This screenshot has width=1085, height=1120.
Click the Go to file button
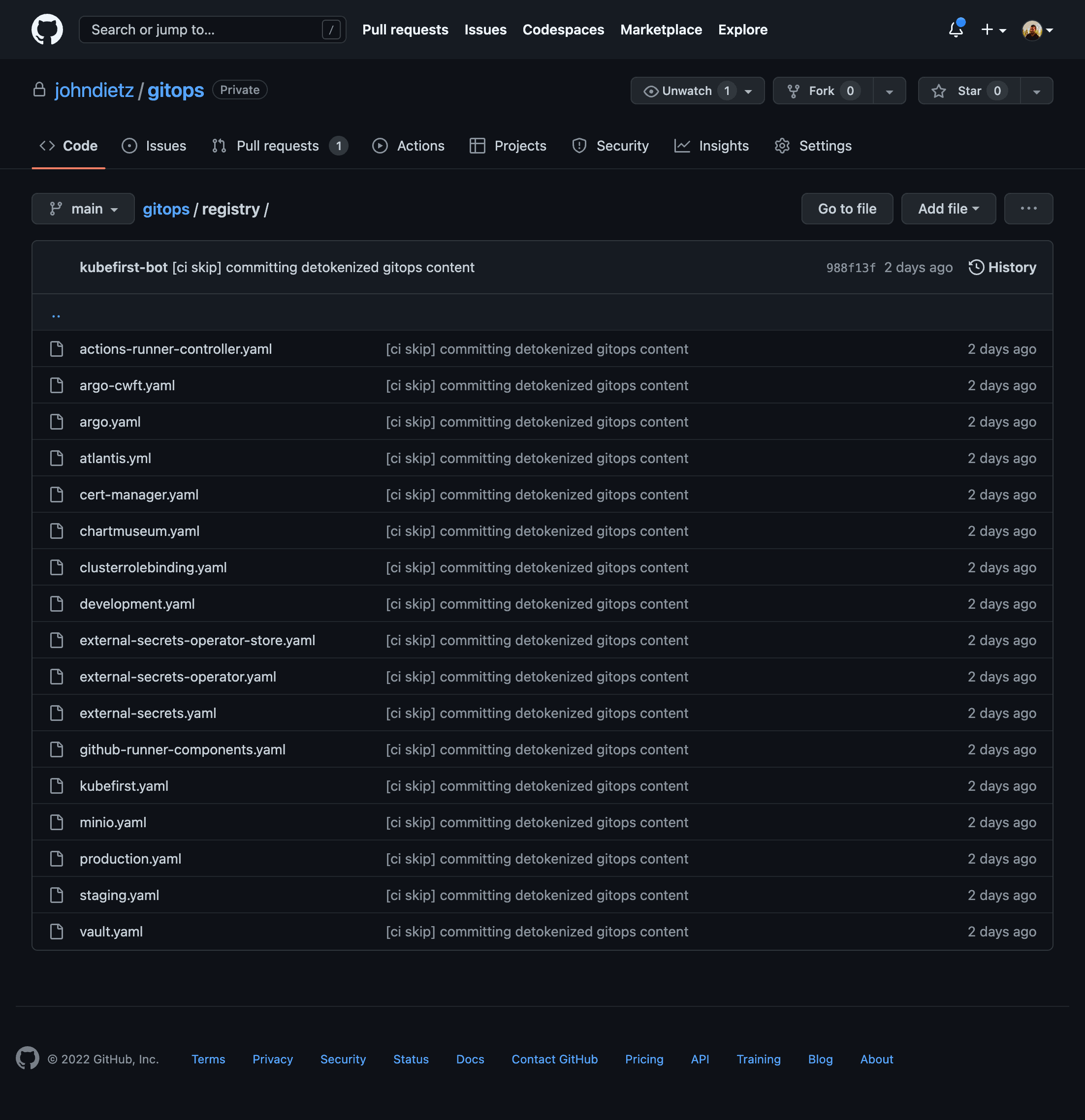click(848, 208)
